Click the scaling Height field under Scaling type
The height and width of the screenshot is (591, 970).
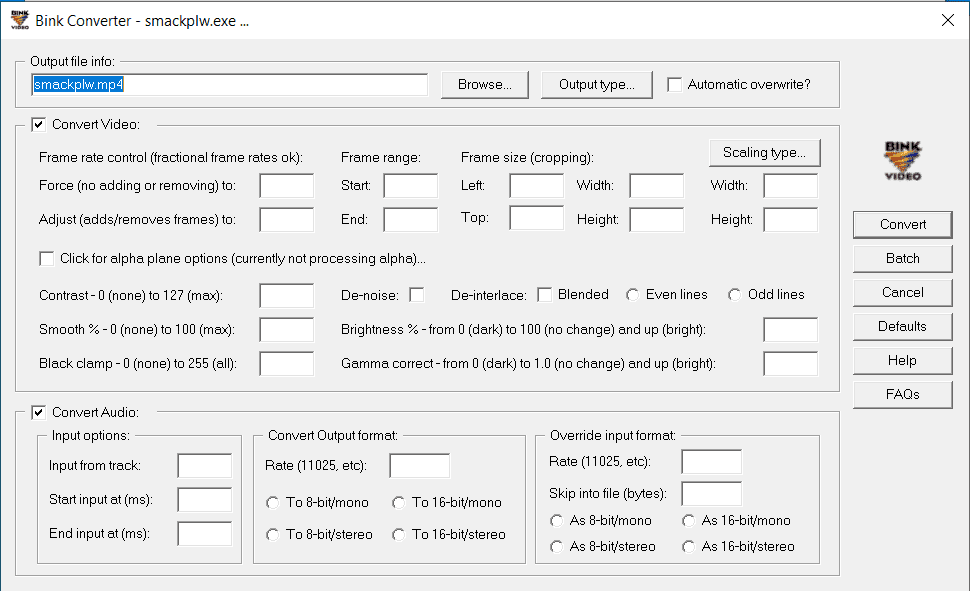(791, 220)
